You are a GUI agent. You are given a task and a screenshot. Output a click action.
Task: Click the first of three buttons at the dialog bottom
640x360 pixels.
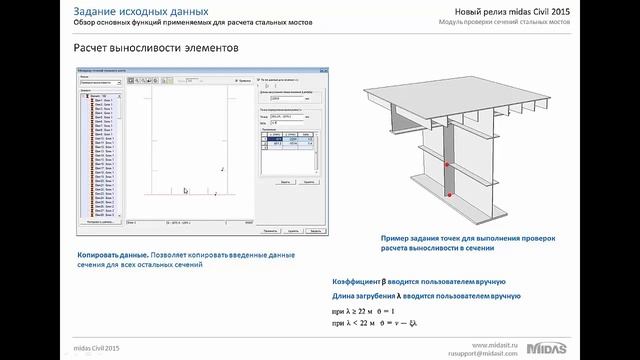(x=271, y=231)
